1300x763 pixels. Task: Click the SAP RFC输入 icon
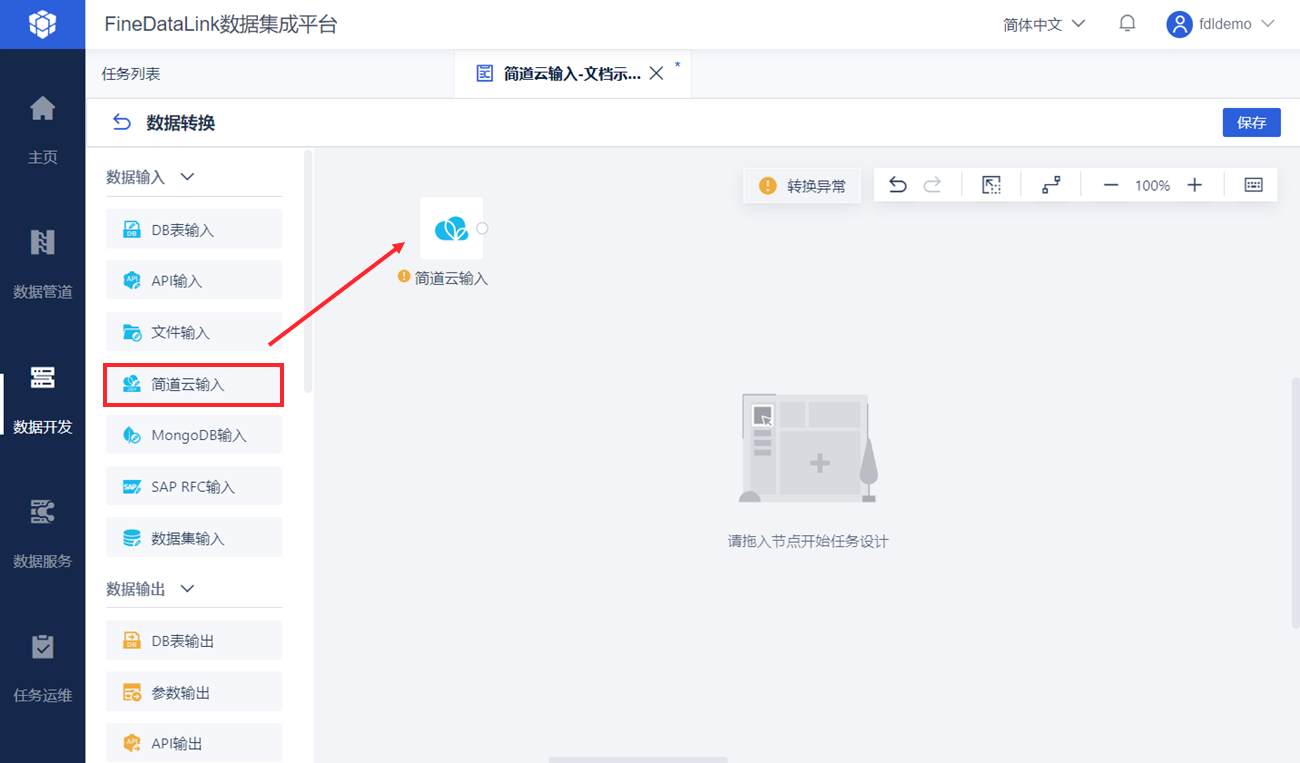131,487
